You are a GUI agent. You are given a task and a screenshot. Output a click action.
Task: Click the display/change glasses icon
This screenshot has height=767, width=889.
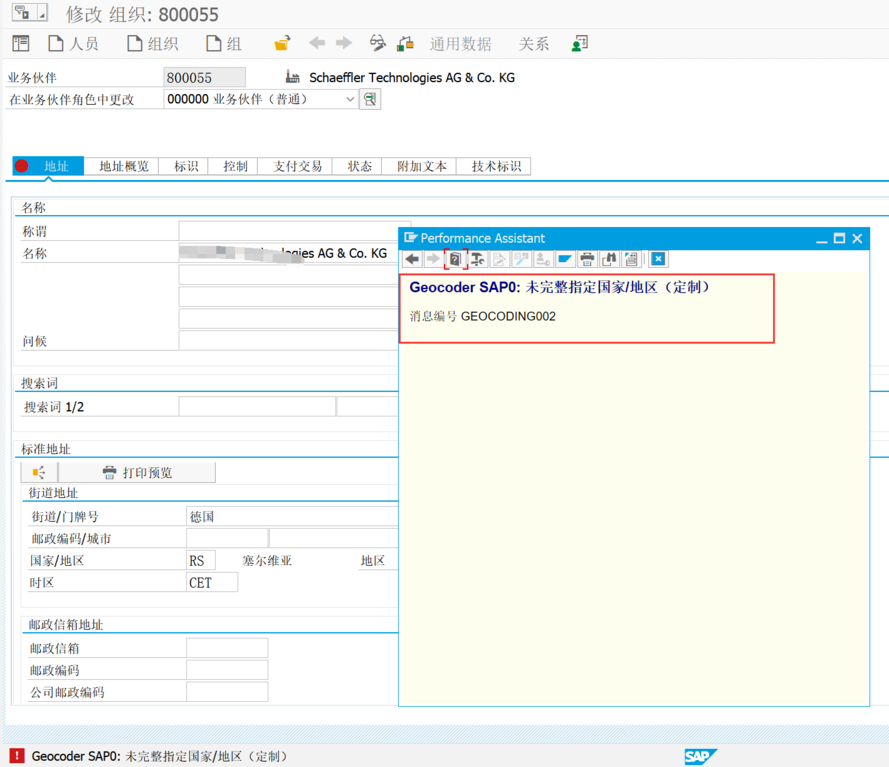pos(377,44)
